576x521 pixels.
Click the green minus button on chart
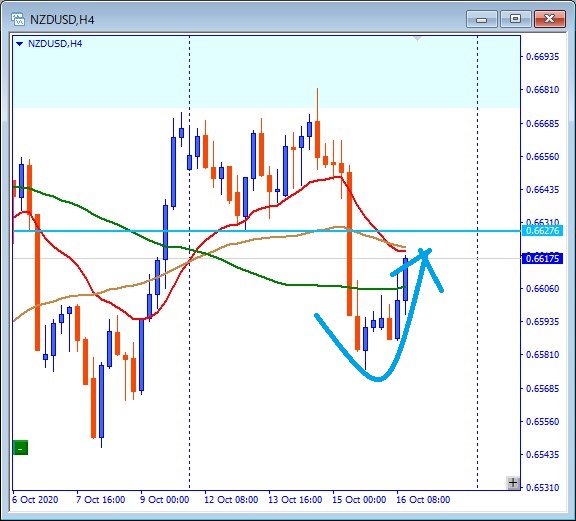[x=21, y=448]
